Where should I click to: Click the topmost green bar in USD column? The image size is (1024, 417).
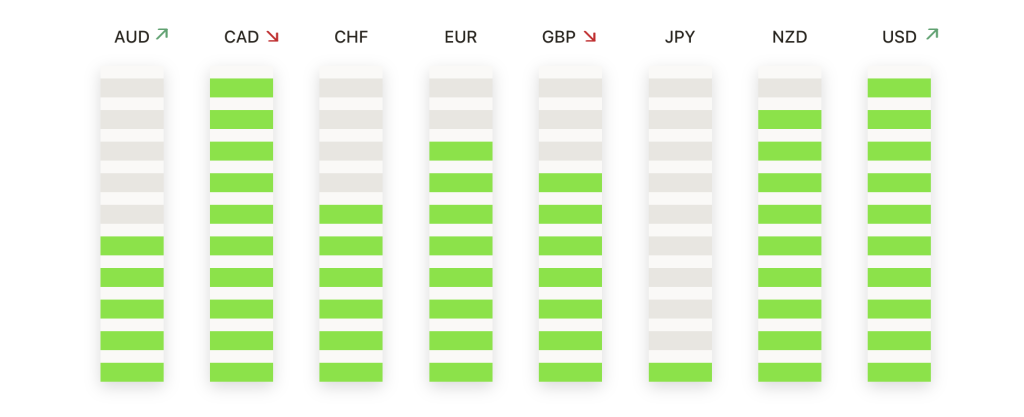[899, 88]
